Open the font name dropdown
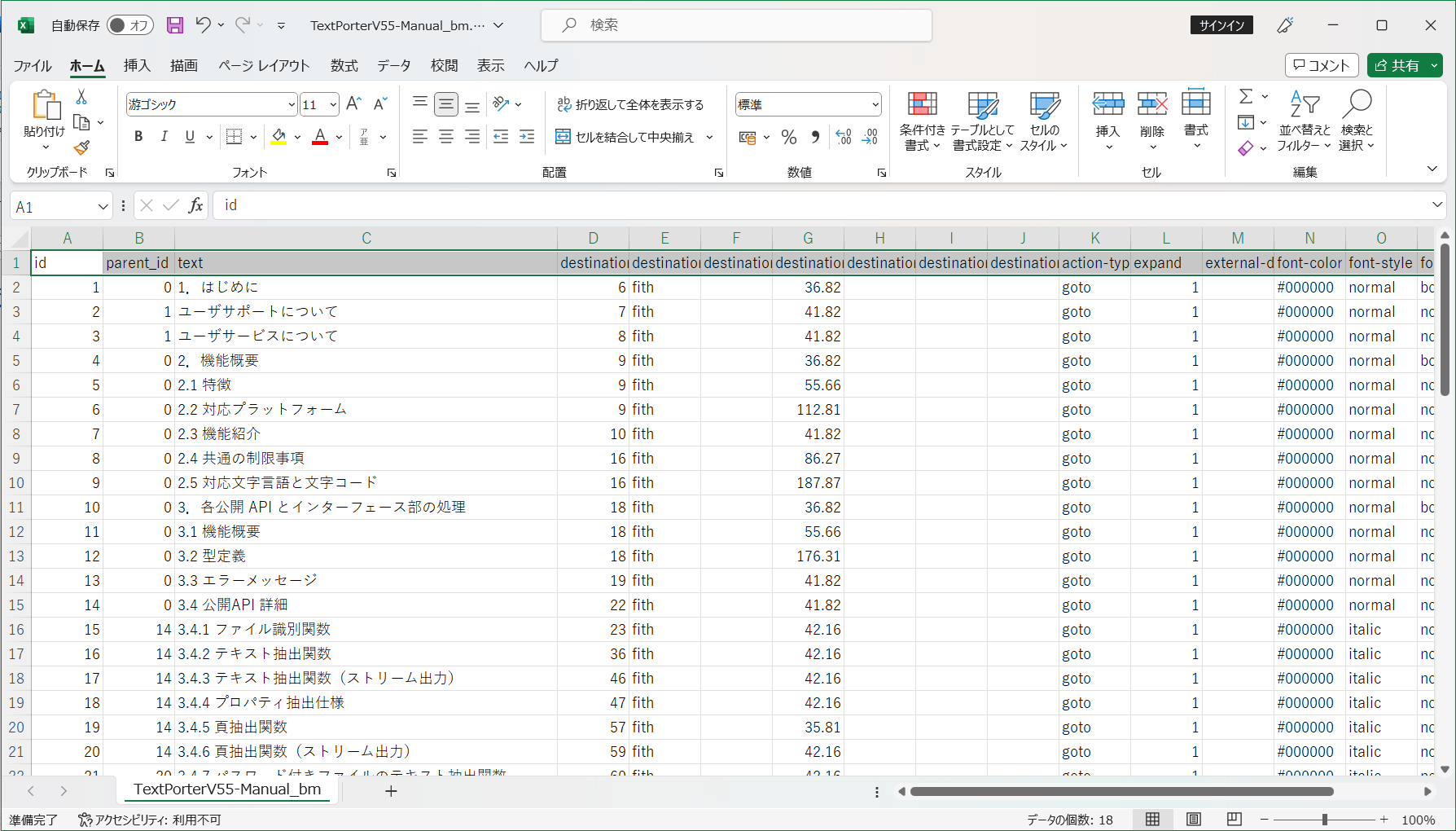Screen dimensions: 1456x831 [292, 104]
